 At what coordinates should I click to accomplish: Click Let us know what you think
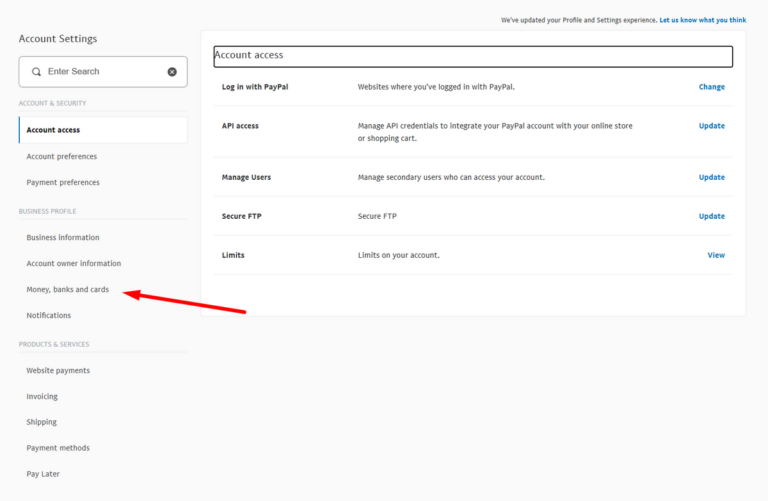tap(702, 20)
